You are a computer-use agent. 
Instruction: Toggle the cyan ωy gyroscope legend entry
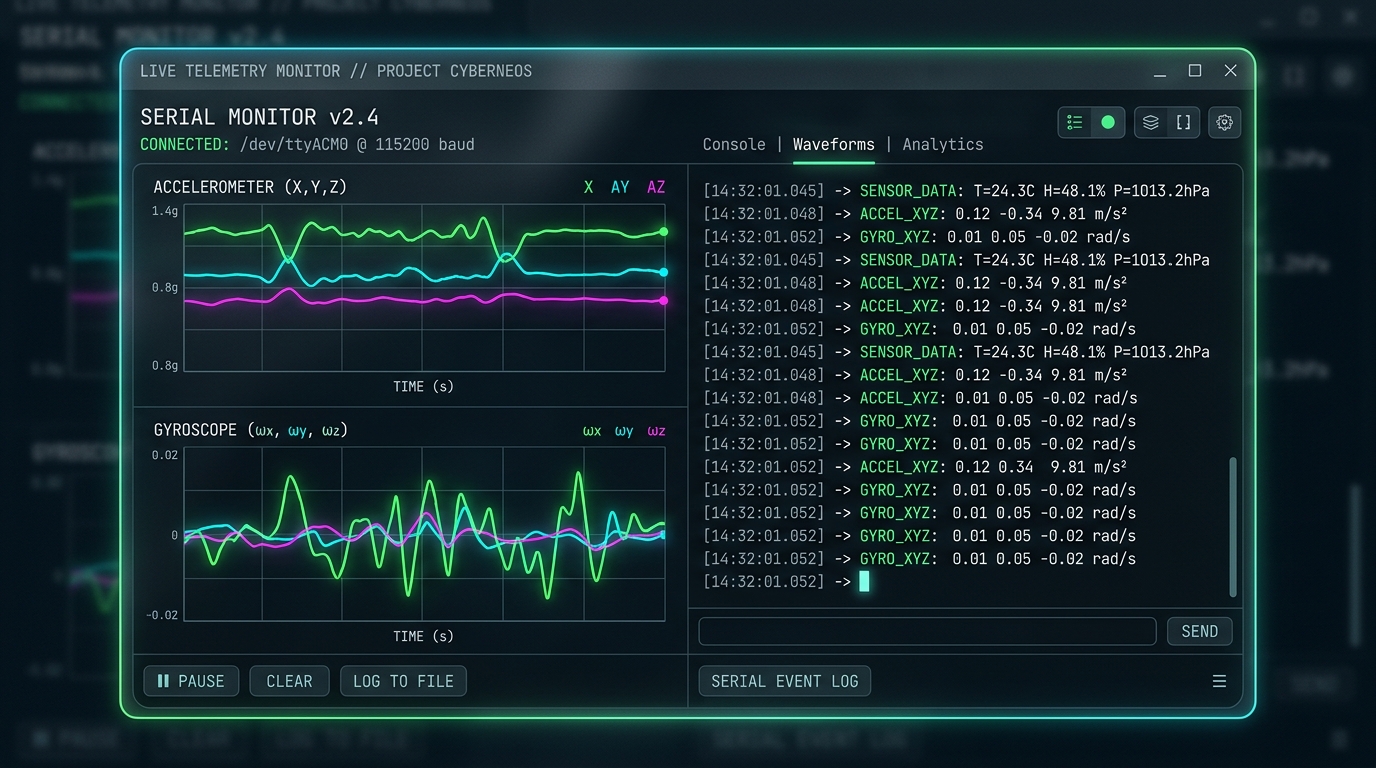(x=624, y=431)
